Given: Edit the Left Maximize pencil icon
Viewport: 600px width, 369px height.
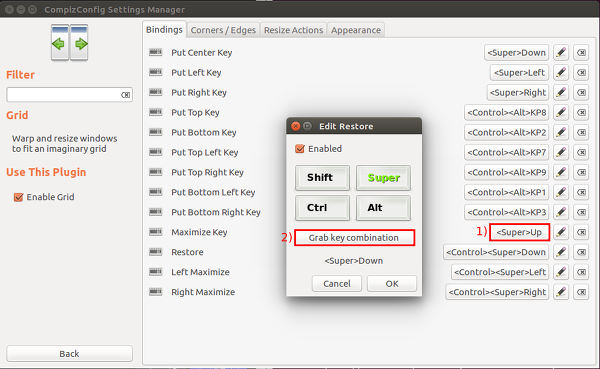Looking at the screenshot, I should pyautogui.click(x=561, y=272).
